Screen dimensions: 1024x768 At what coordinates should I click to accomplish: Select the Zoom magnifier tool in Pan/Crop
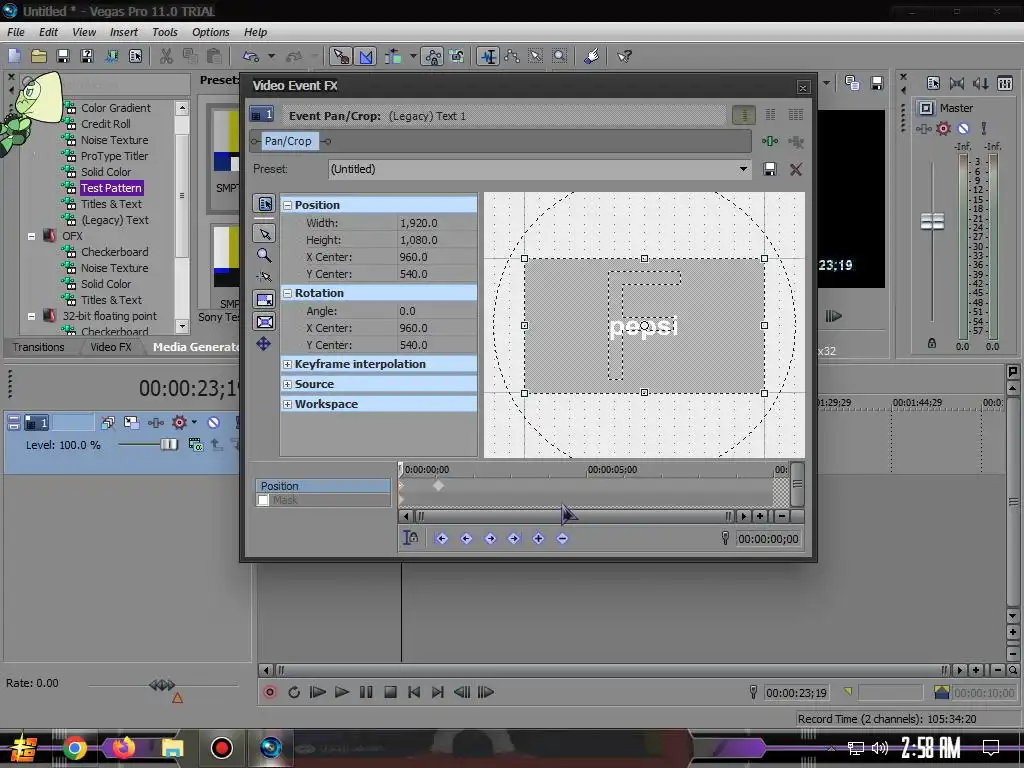click(x=264, y=255)
